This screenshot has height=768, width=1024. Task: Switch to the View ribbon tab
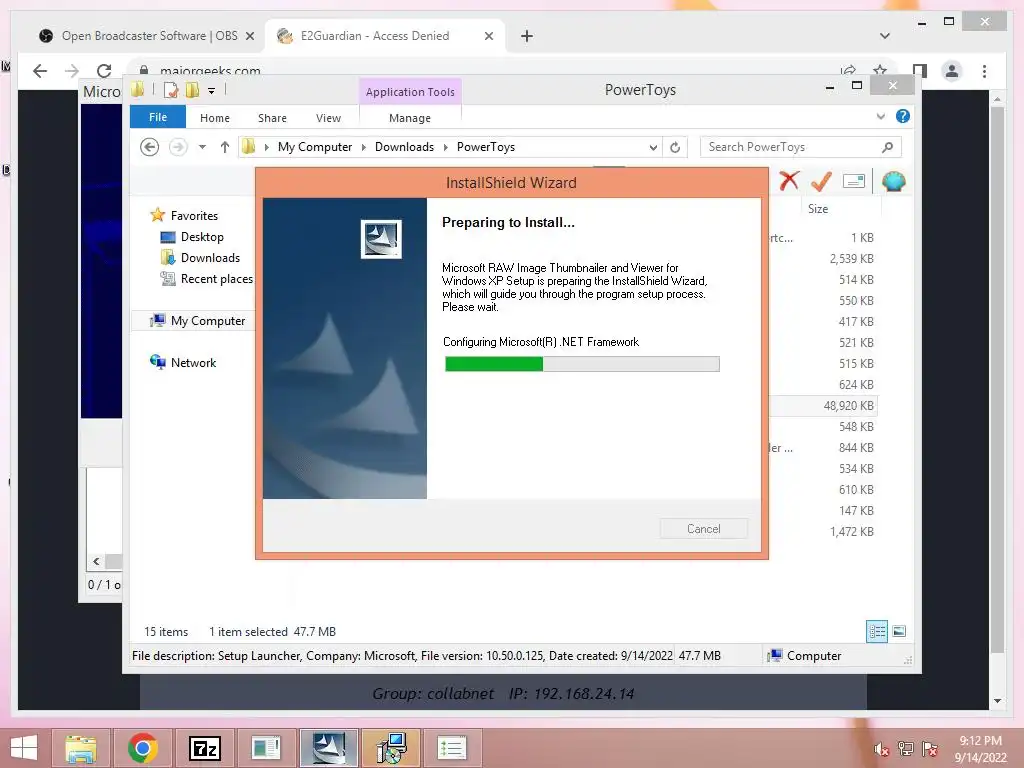328,118
